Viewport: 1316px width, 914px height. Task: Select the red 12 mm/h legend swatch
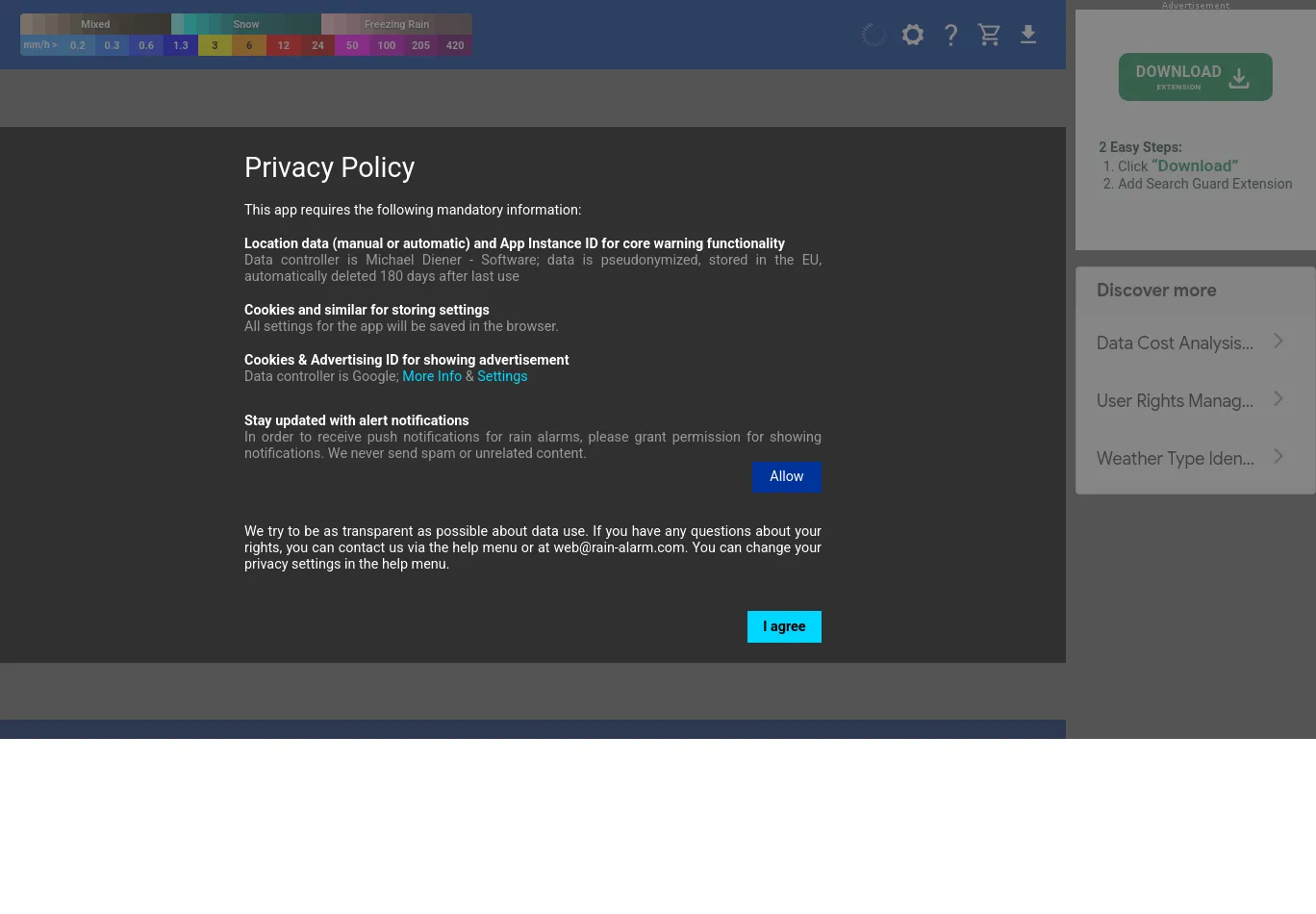coord(283,45)
